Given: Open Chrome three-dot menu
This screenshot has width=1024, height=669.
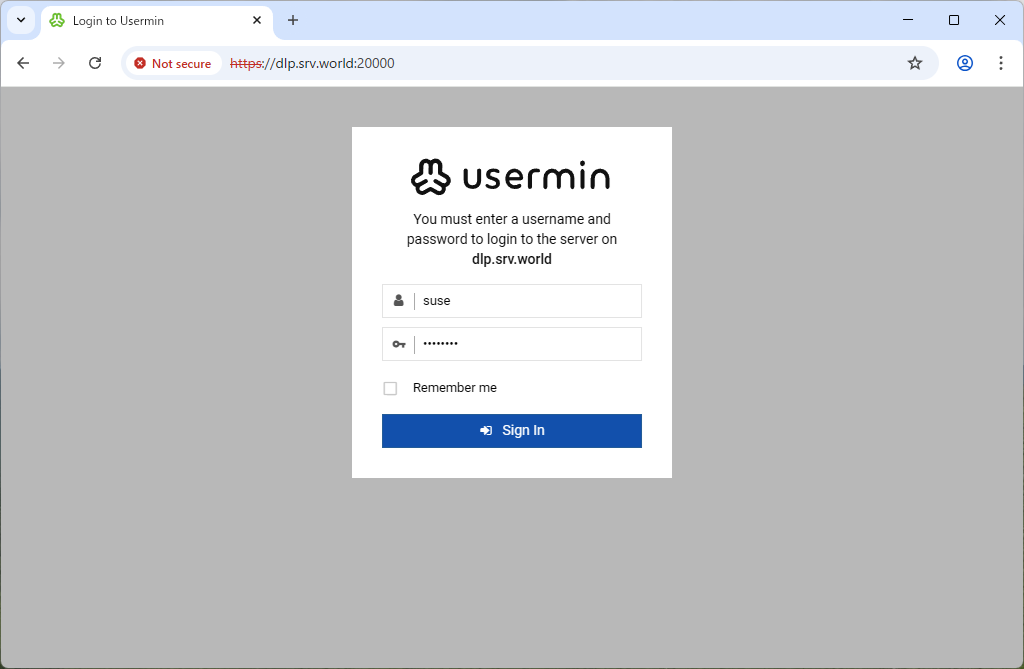Looking at the screenshot, I should 1000,63.
